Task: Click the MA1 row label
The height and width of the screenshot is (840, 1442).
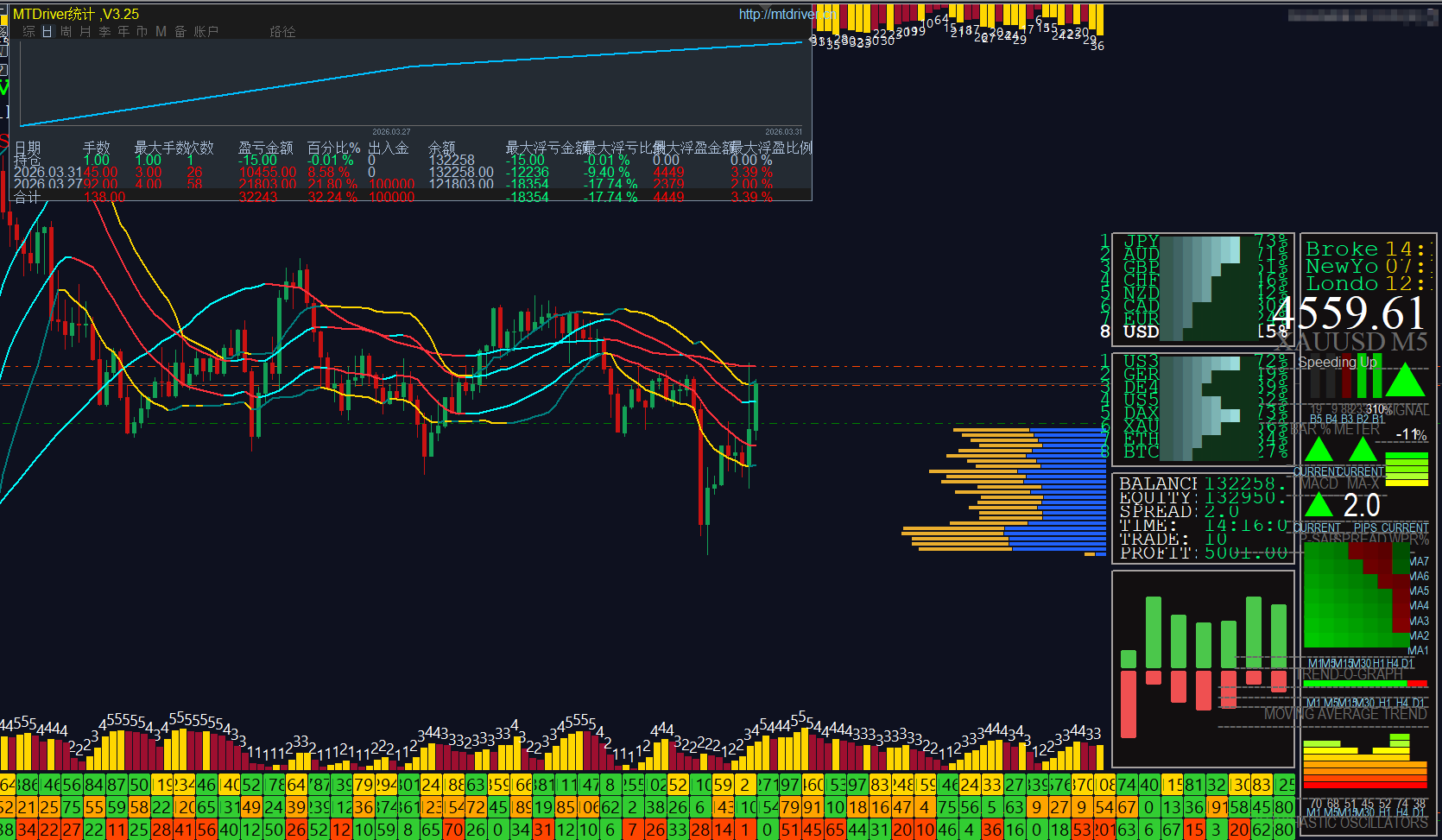Action: (1419, 650)
